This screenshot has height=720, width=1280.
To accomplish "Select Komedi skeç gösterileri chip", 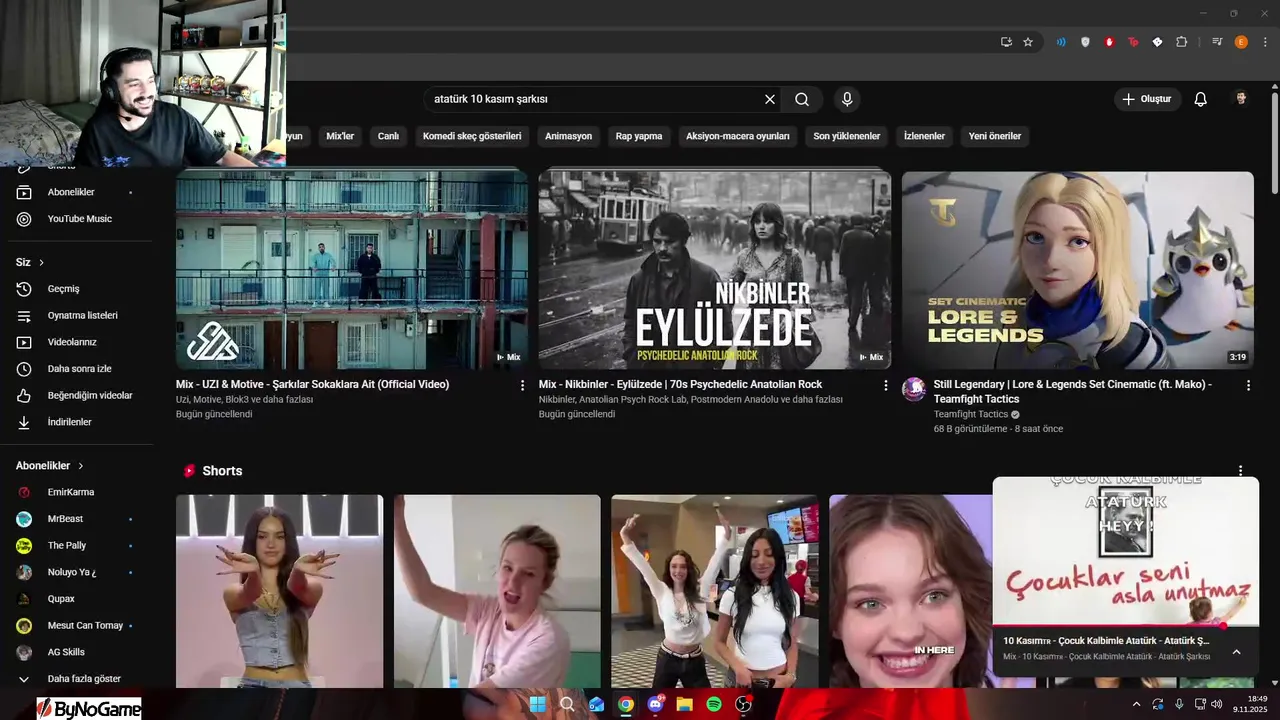I will (472, 136).
